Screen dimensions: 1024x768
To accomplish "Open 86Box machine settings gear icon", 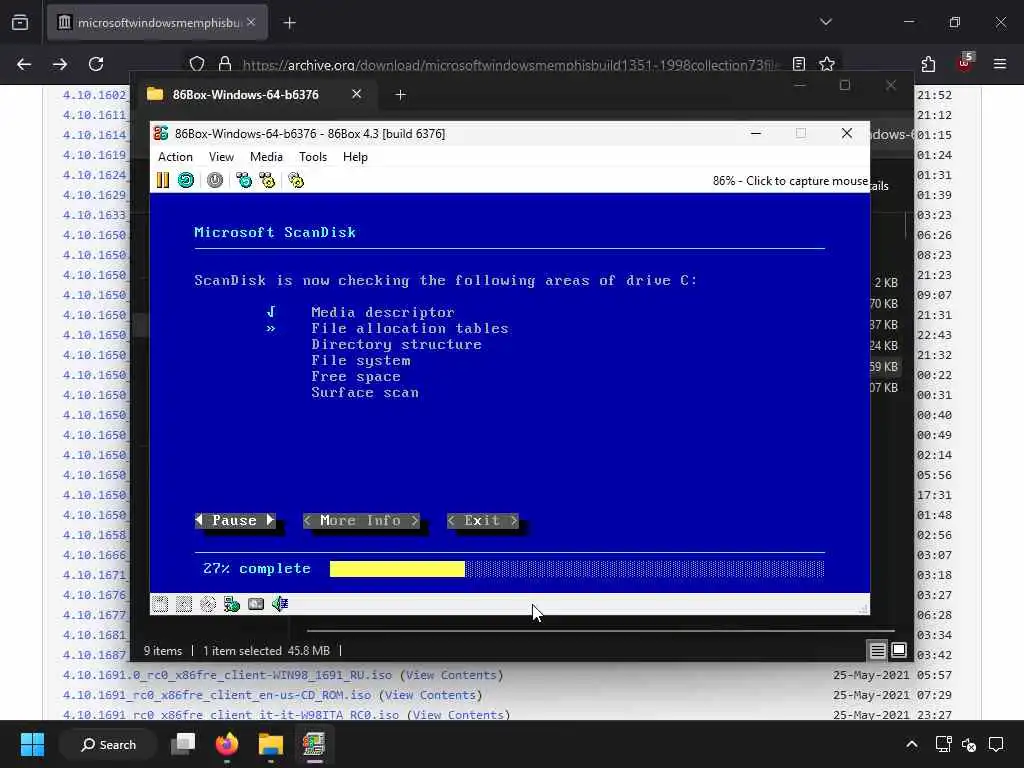I will click(x=296, y=180).
